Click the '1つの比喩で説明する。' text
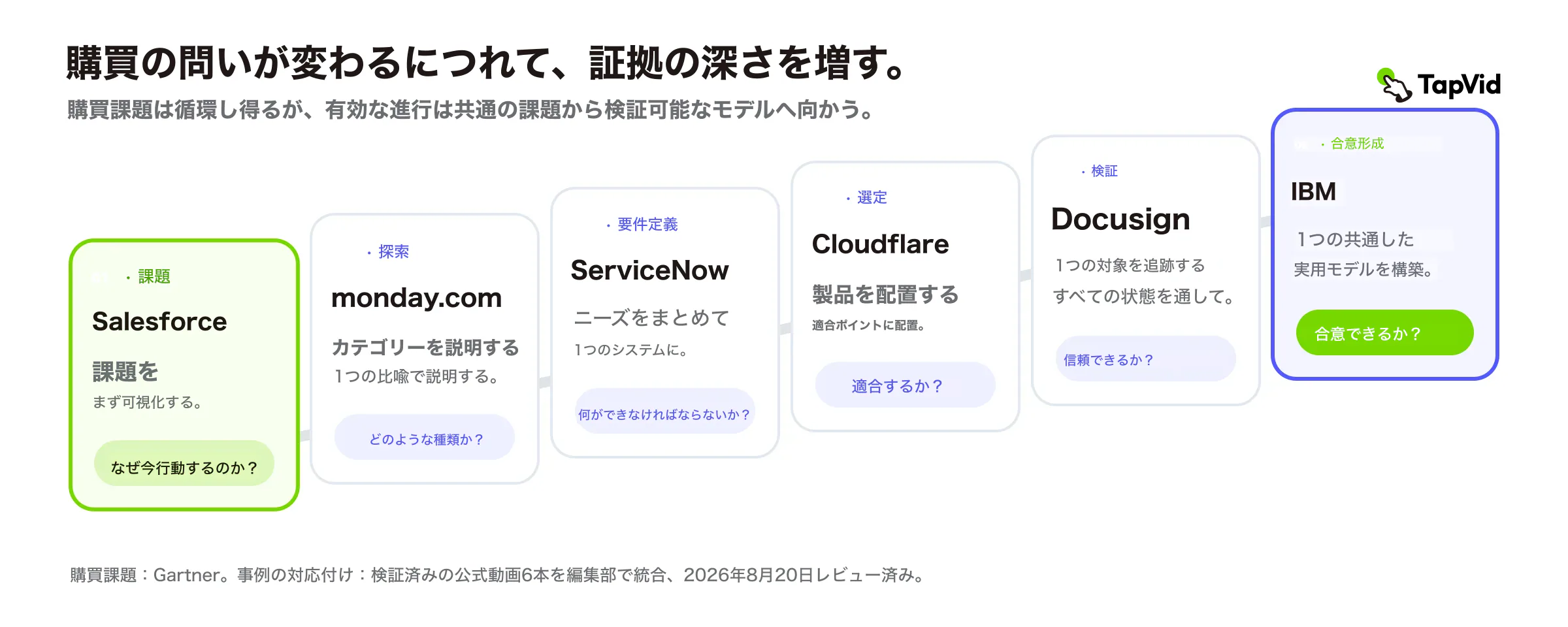 [417, 377]
